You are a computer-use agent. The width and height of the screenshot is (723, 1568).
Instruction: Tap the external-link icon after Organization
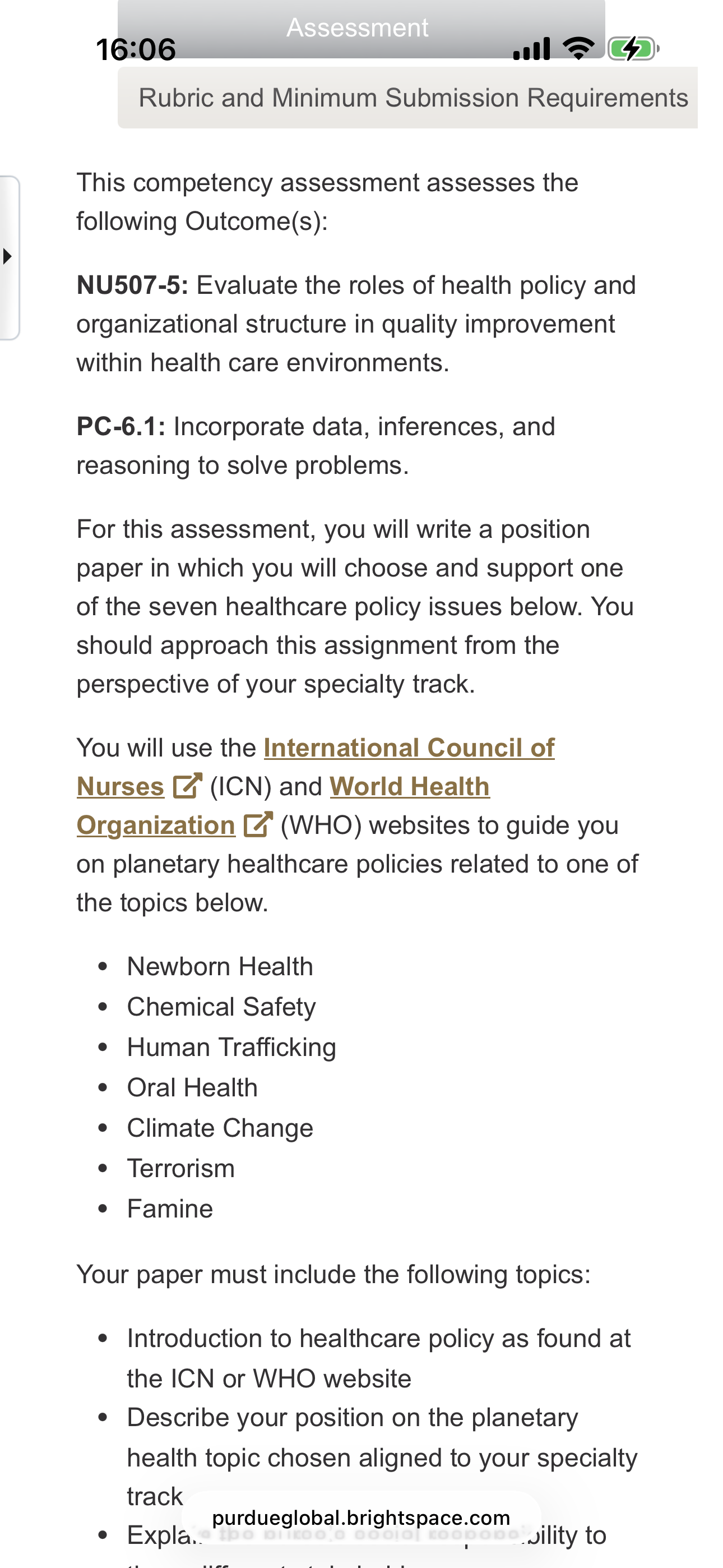point(258,825)
